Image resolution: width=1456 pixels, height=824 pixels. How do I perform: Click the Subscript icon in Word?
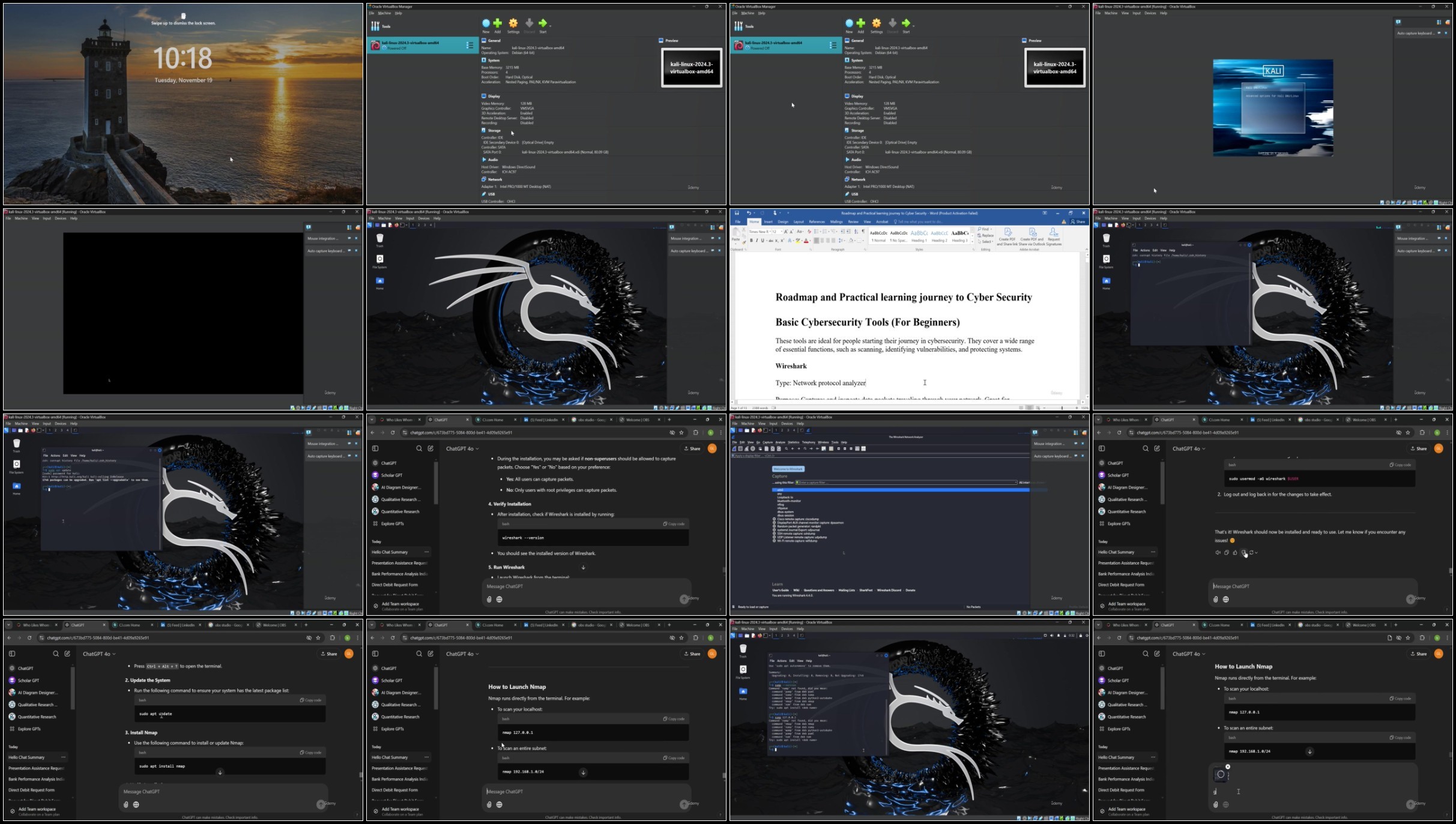click(x=777, y=241)
